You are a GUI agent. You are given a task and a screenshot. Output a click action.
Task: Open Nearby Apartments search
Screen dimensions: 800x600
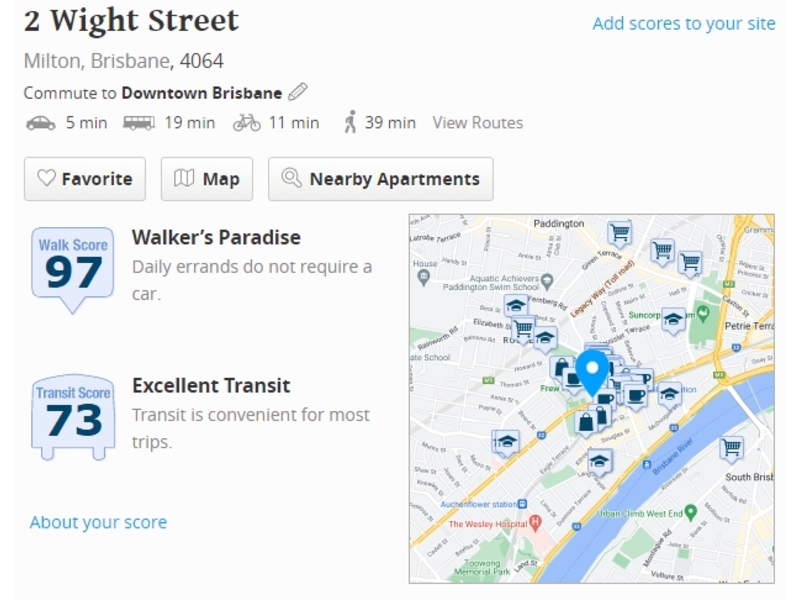tap(381, 179)
